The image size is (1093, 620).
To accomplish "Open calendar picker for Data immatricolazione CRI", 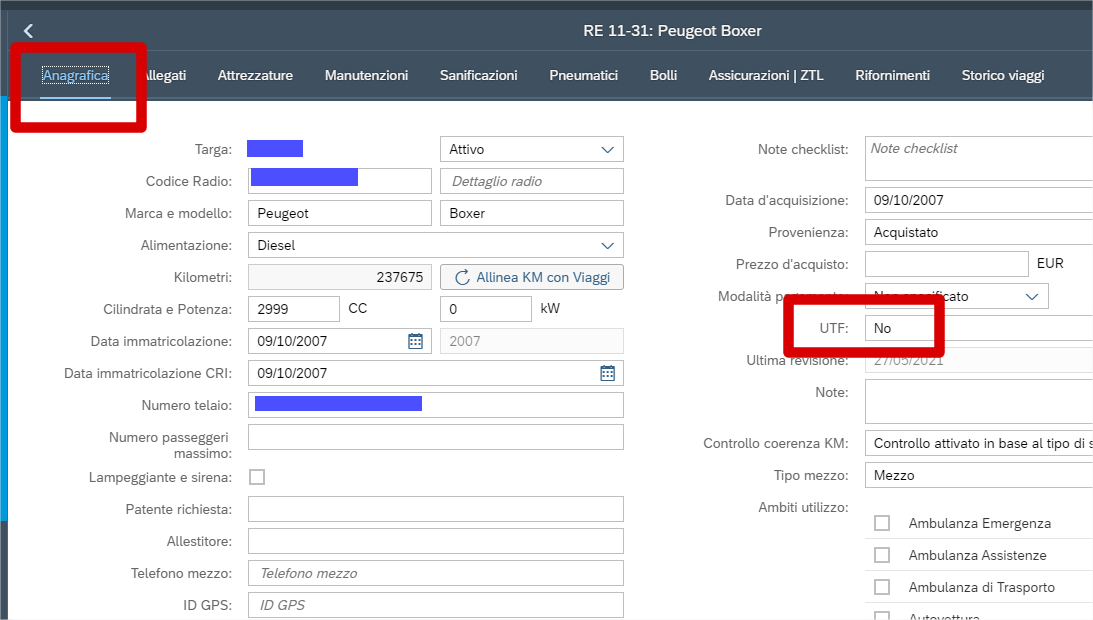I will 607,373.
